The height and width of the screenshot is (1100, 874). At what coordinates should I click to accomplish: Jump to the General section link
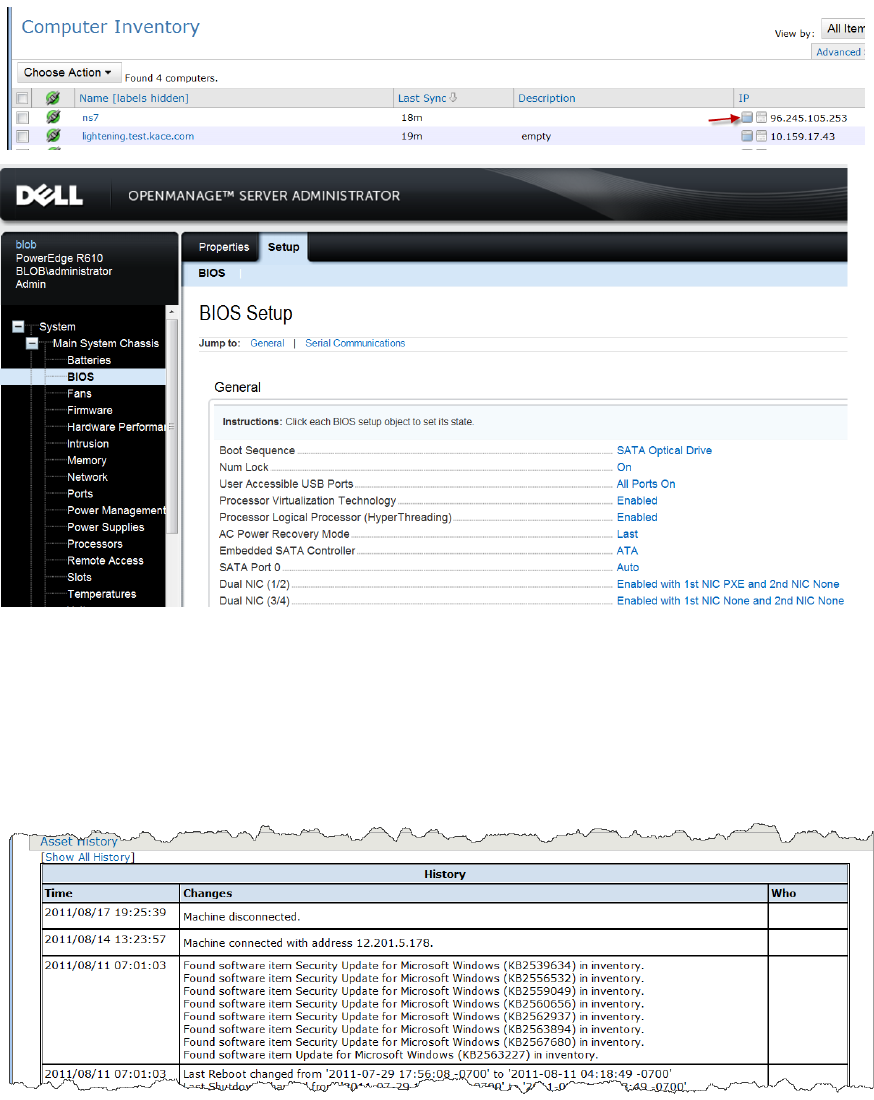point(267,343)
